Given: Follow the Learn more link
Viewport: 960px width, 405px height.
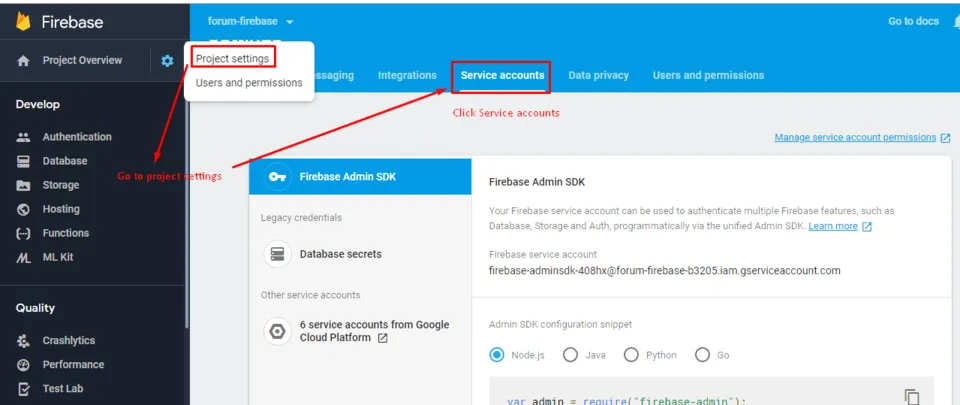Looking at the screenshot, I should [833, 226].
